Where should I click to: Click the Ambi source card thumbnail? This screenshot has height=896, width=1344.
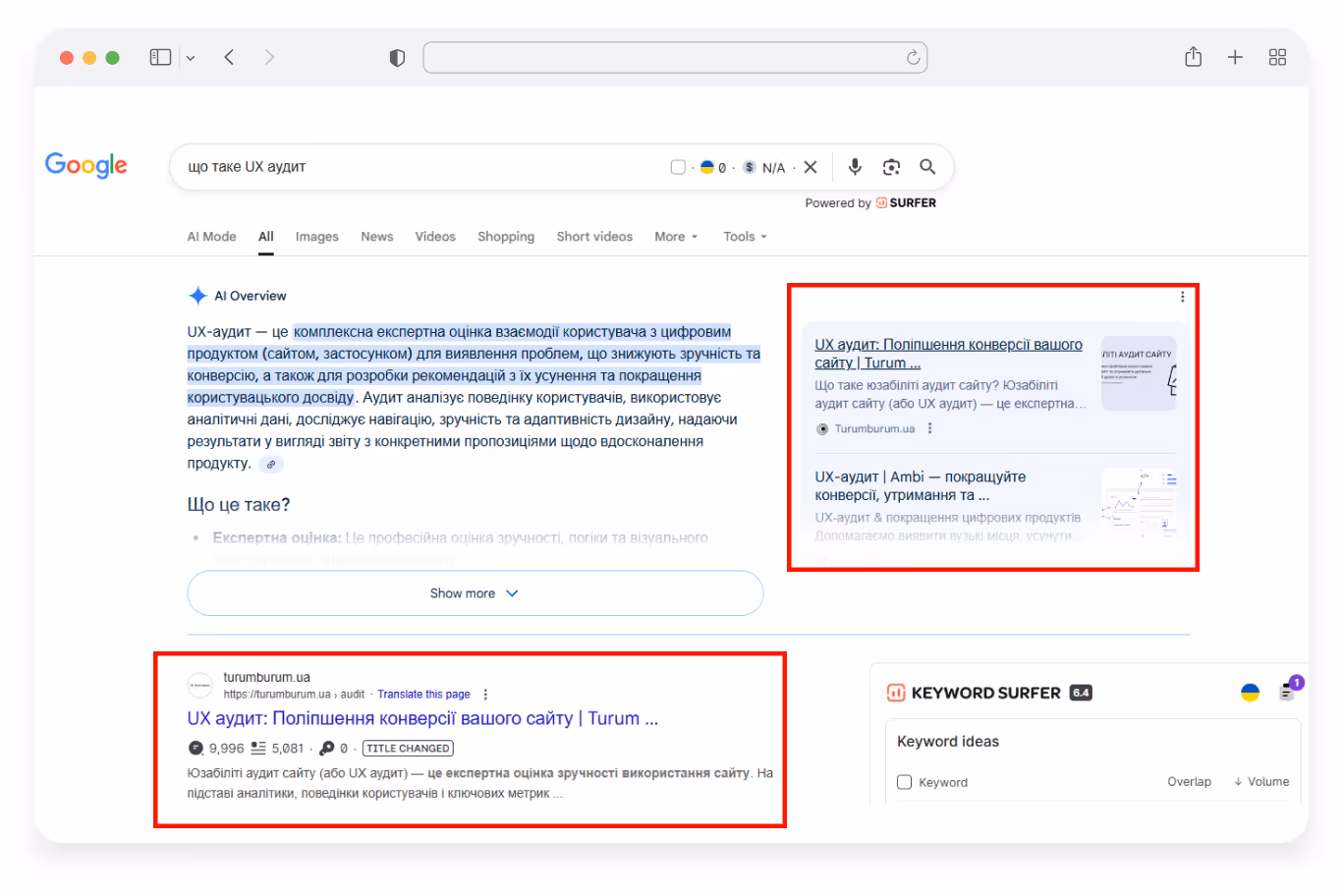(x=1139, y=502)
